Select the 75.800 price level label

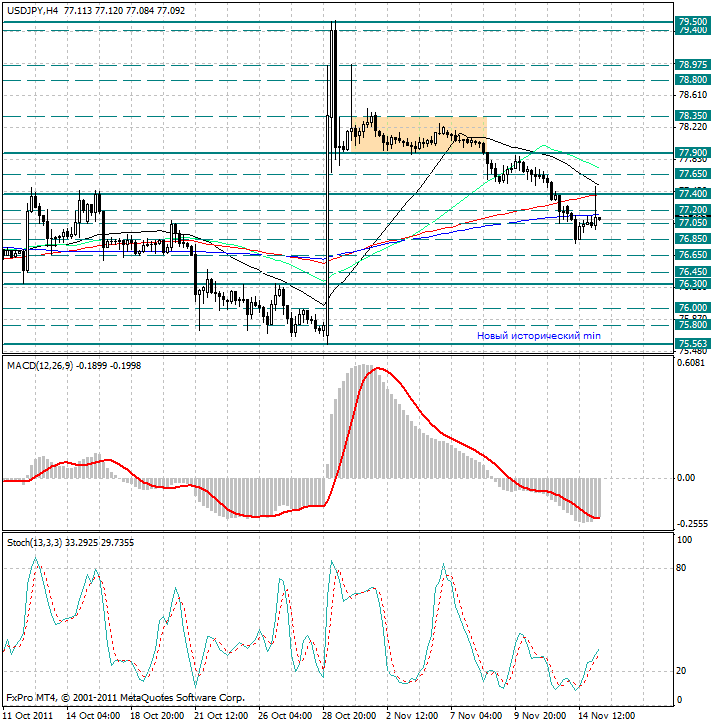[693, 325]
